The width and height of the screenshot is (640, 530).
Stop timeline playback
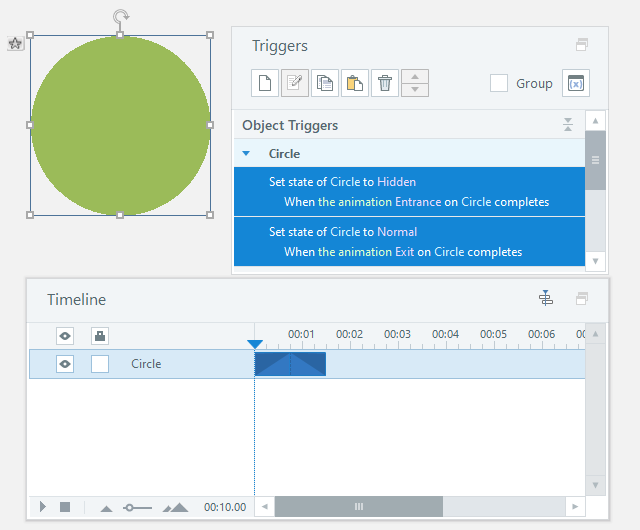pyautogui.click(x=65, y=507)
